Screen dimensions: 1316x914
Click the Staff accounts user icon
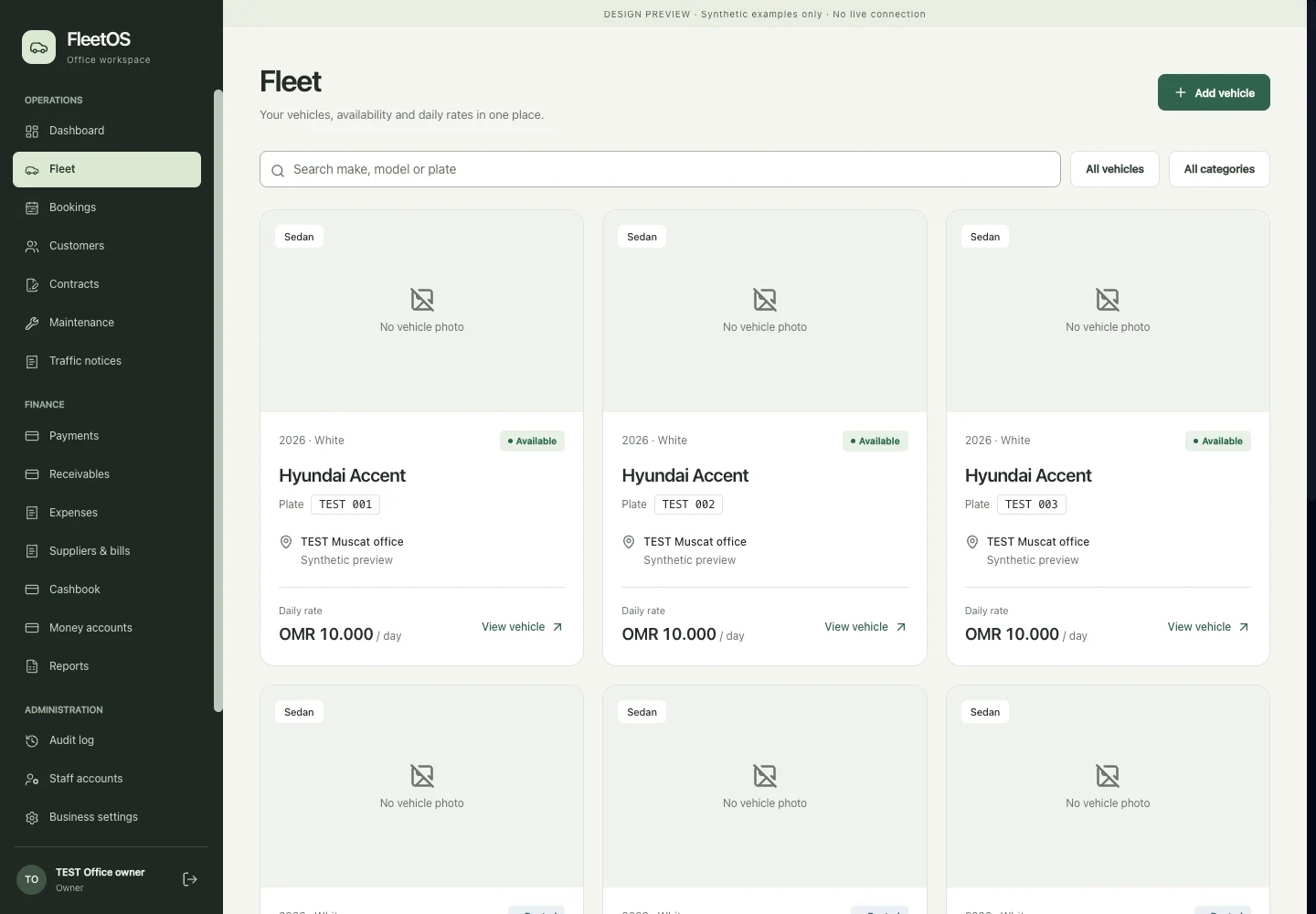[x=32, y=780]
